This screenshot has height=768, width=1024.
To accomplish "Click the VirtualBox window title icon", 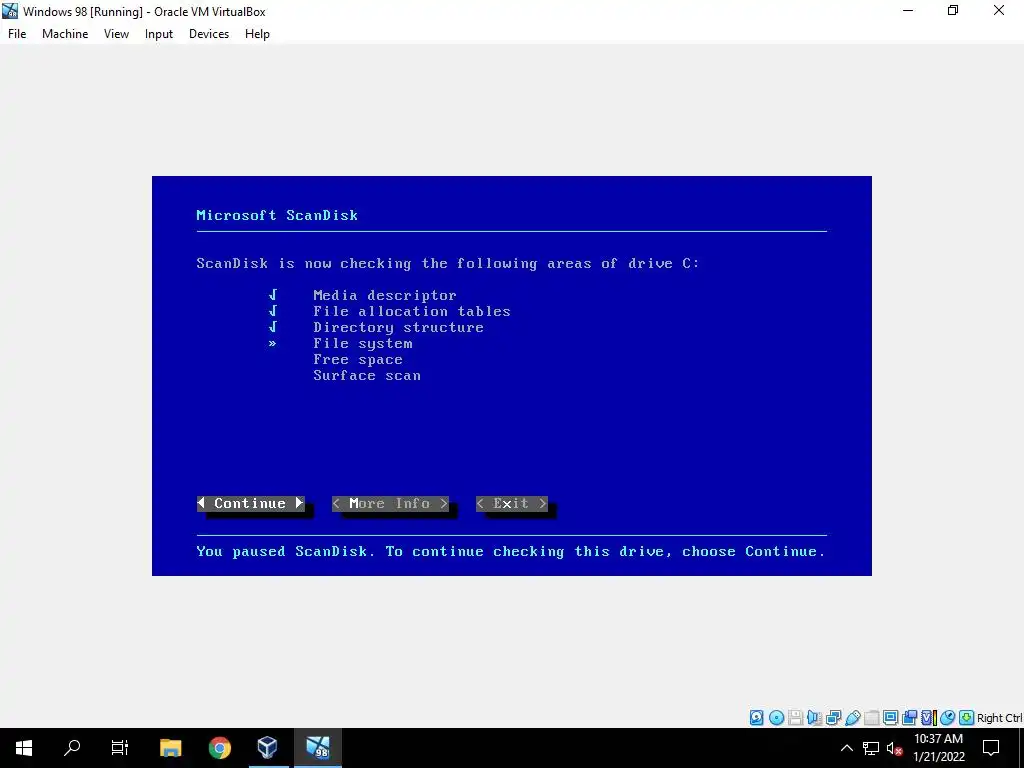I will pyautogui.click(x=10, y=11).
